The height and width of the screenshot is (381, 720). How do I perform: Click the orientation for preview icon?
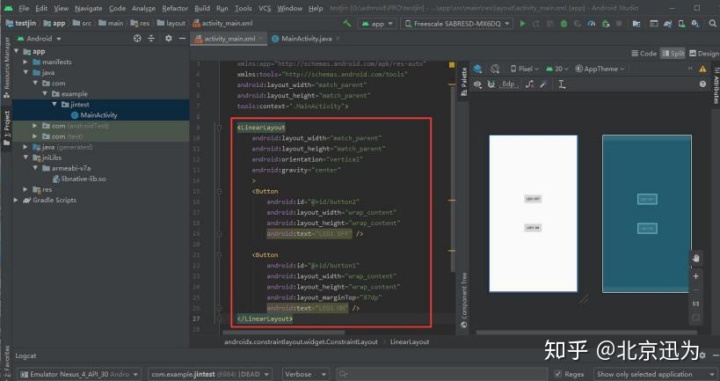[495, 69]
